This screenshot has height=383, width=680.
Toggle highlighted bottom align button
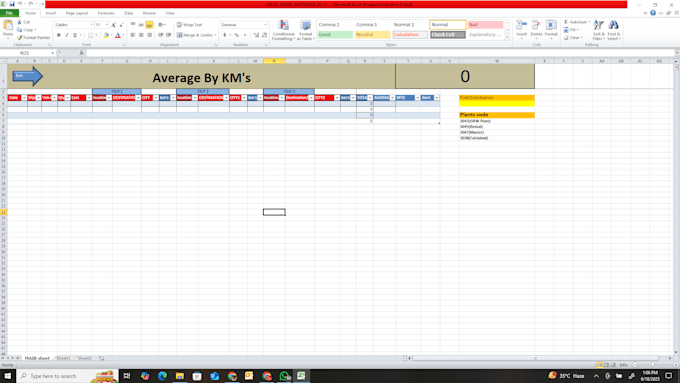pyautogui.click(x=149, y=25)
